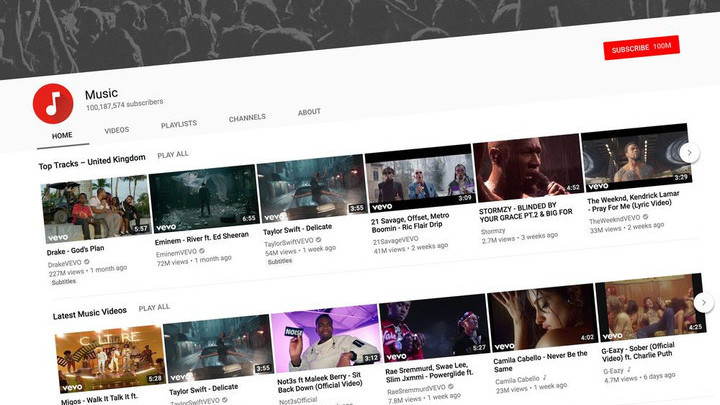This screenshot has width=720, height=405.
Task: Click the EminemVEVO channel name
Action: tap(176, 253)
